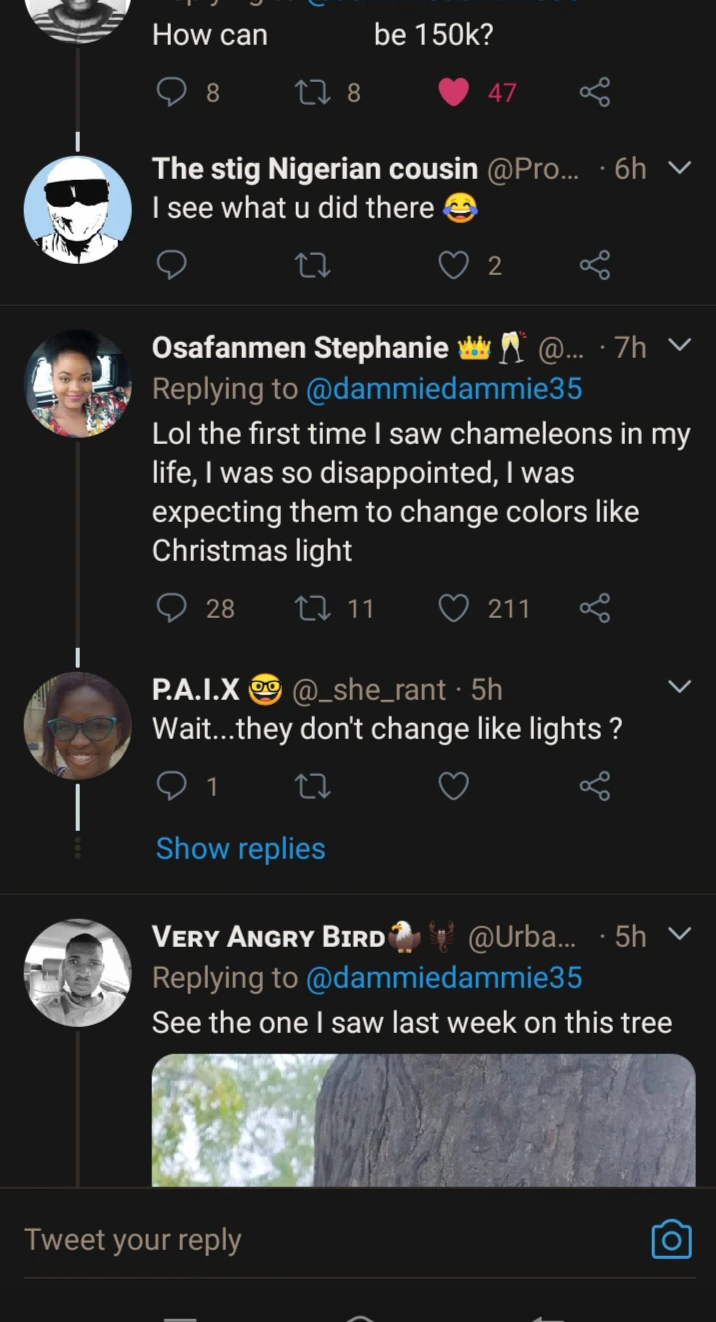716x1322 pixels.
Task: Retweet Osafanmen Stephanie's chameleon tweet
Action: [313, 608]
